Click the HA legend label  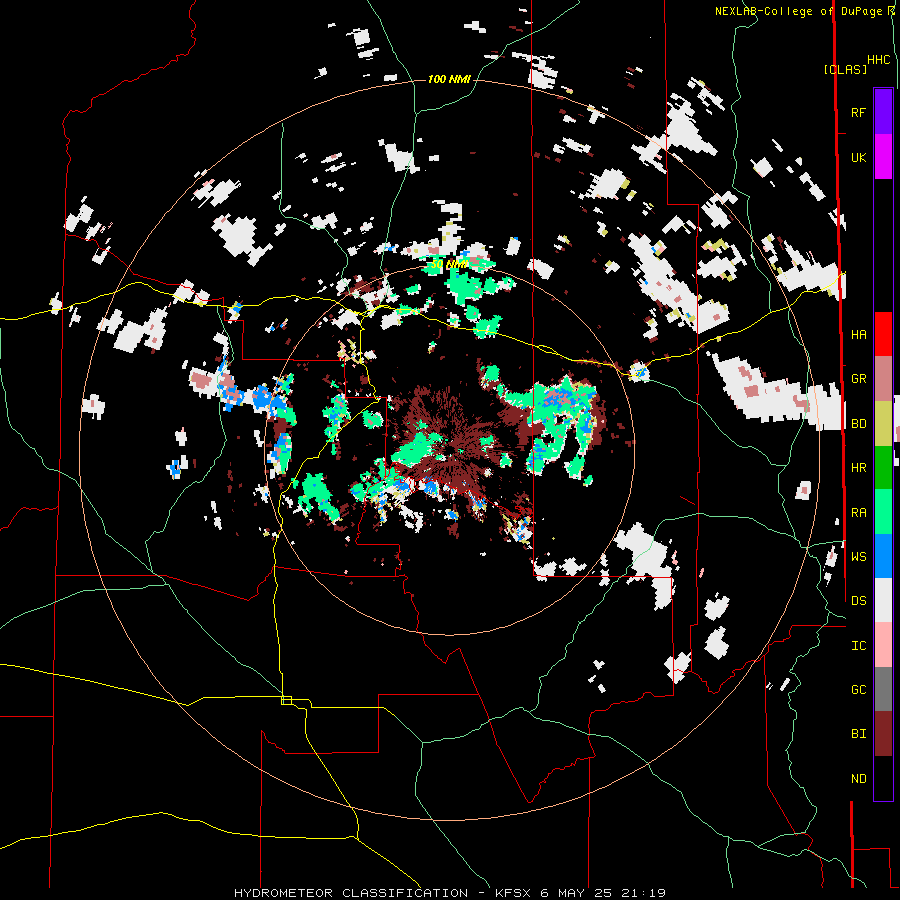858,334
